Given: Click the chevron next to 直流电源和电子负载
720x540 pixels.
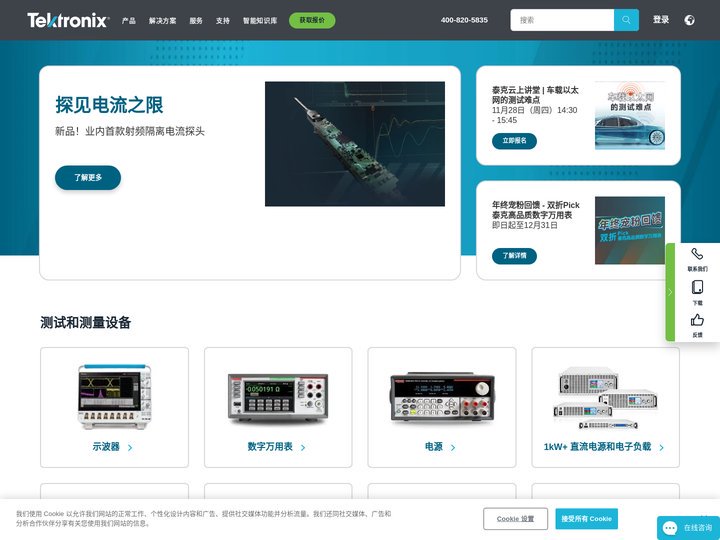Looking at the screenshot, I should coord(662,448).
